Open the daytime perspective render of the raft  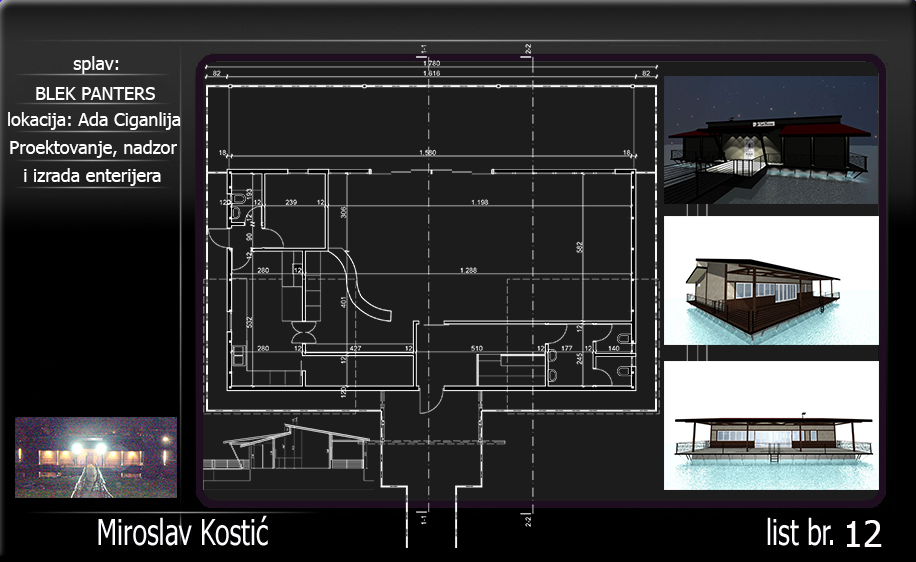coord(771,281)
